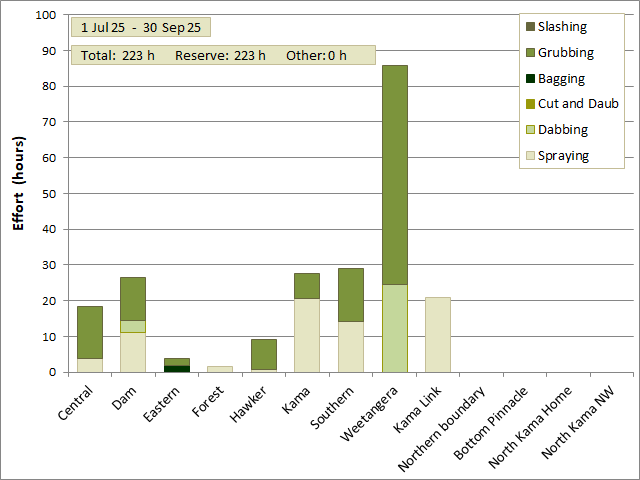
Task: Select the Dabbing legend color swatch
Action: (530, 130)
